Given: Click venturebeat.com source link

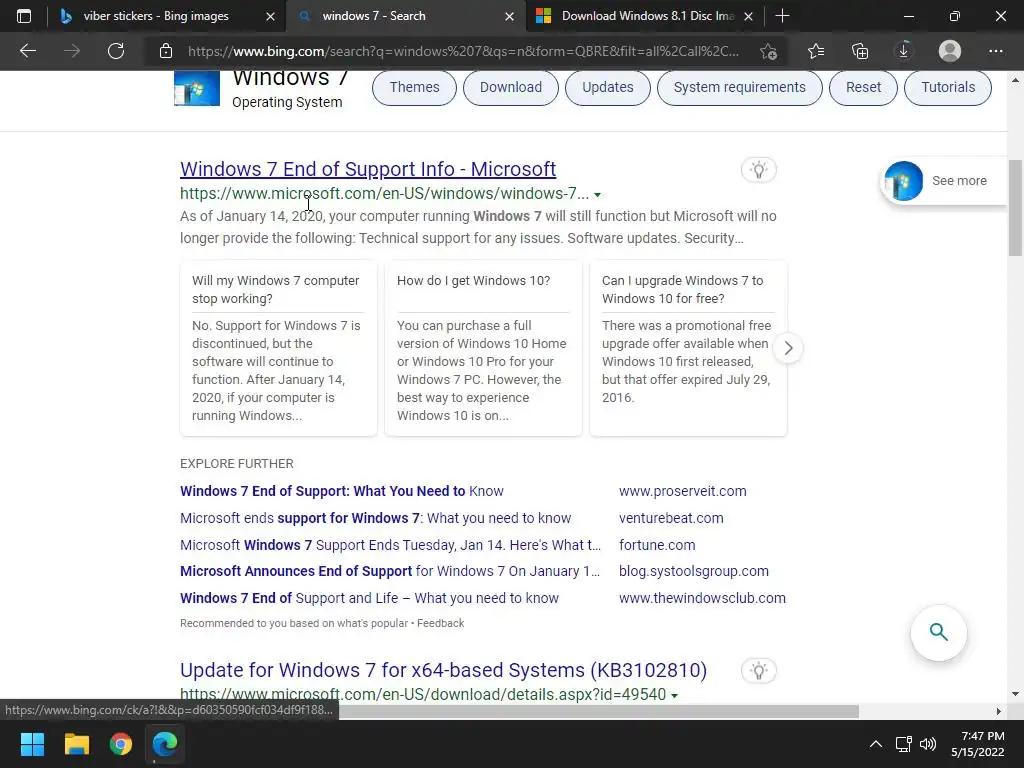Looking at the screenshot, I should [671, 518].
